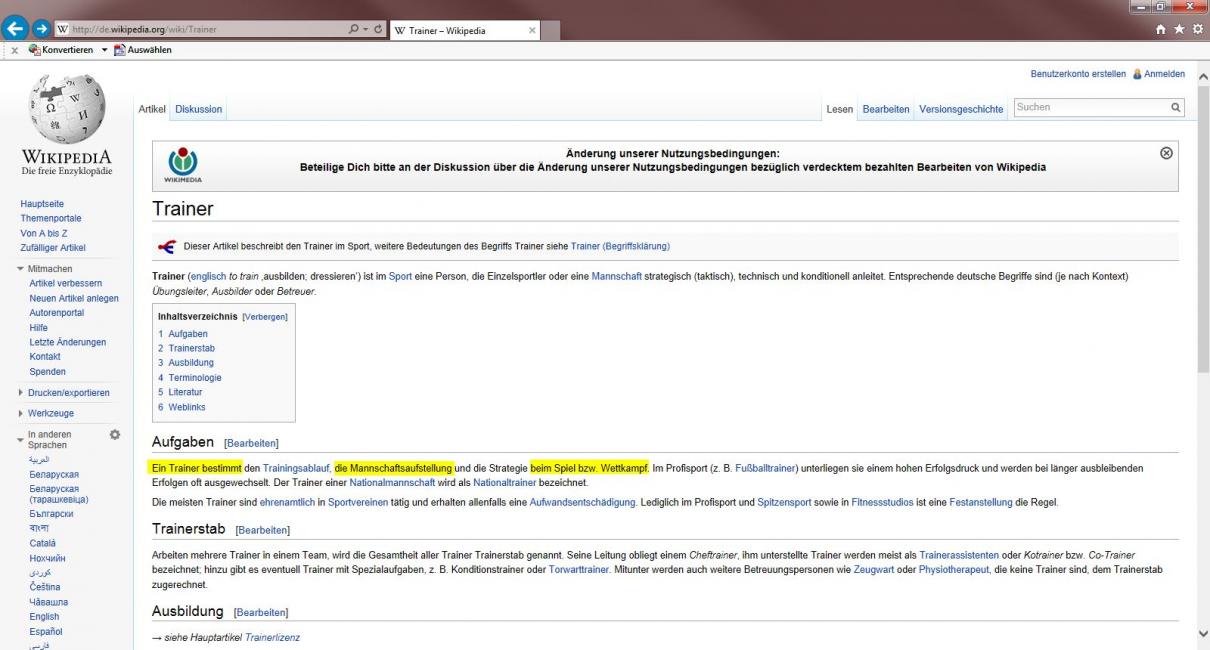1210x650 pixels.
Task: Click Artikel verbessern in sidebar
Action: pyautogui.click(x=66, y=284)
